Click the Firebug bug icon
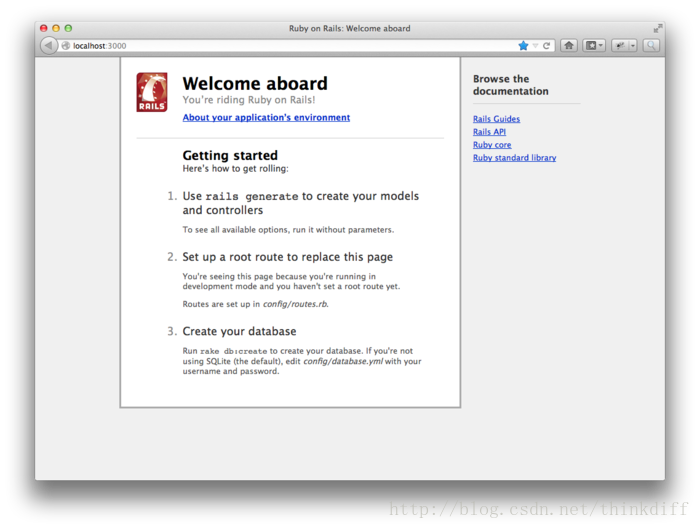The width and height of the screenshot is (700, 529). pyautogui.click(x=620, y=46)
